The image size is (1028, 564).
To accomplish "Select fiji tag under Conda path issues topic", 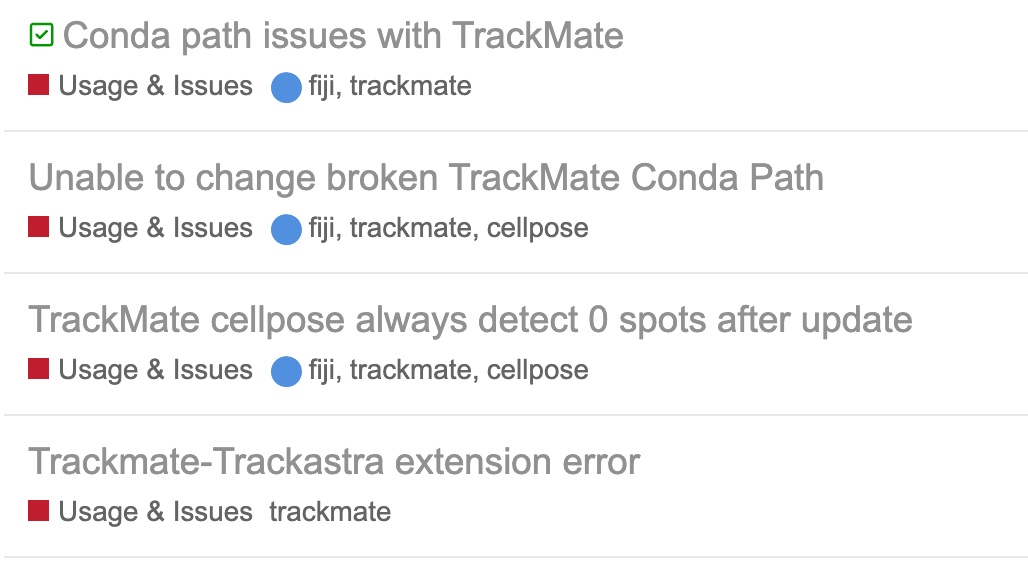I will click(322, 86).
